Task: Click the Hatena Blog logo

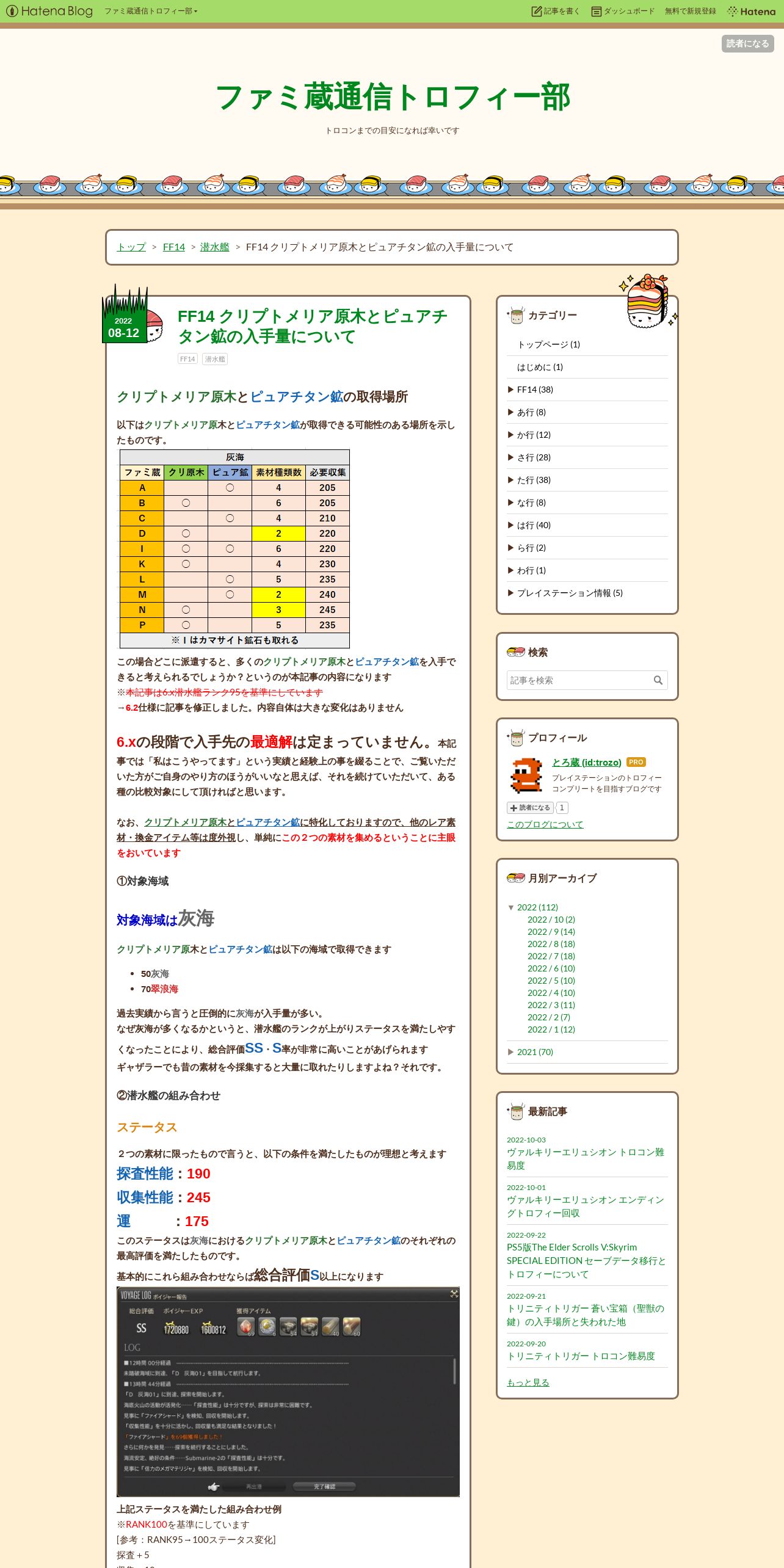Action: (49, 11)
